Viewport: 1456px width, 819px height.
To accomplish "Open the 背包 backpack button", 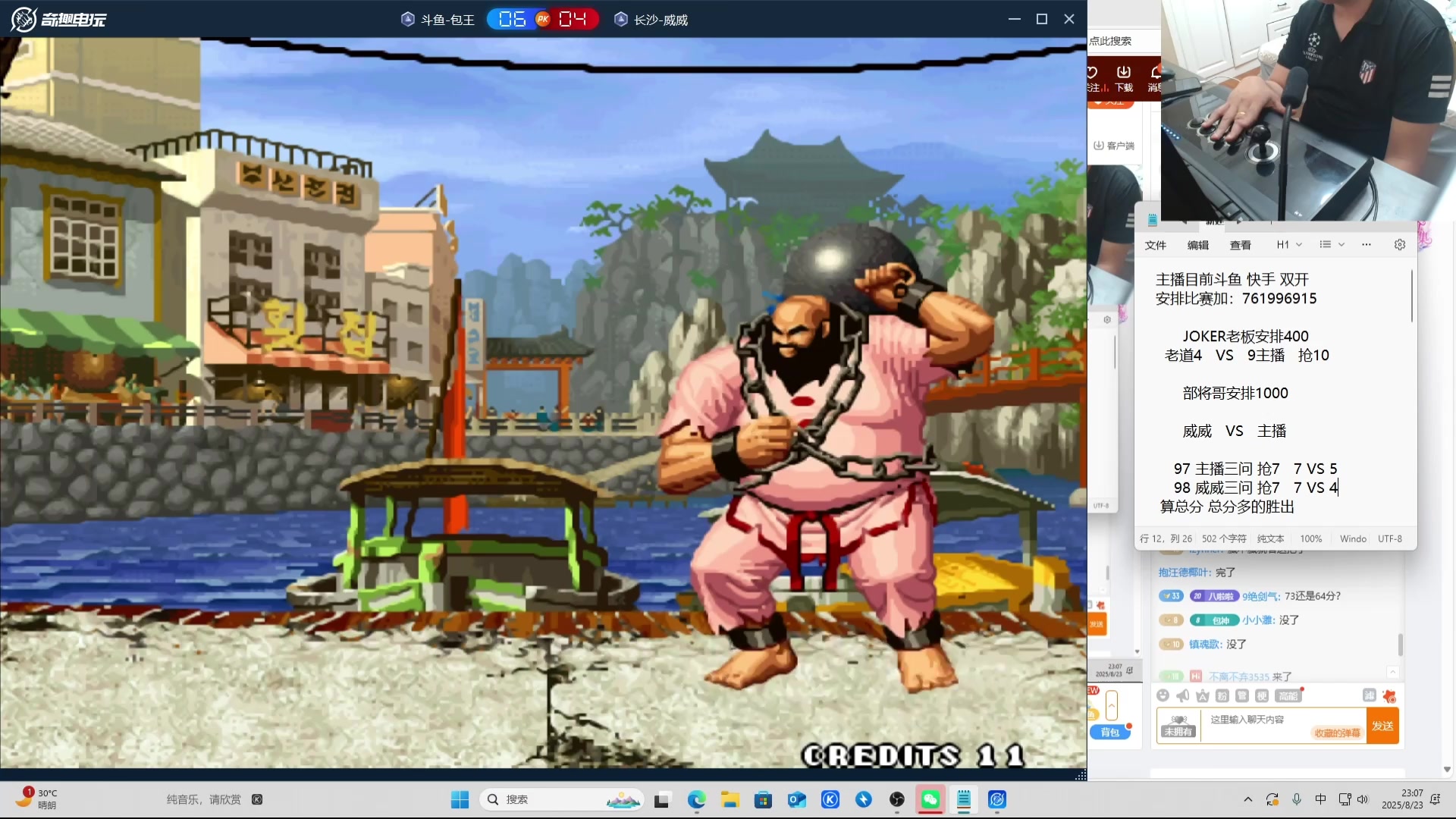I will [x=1110, y=732].
